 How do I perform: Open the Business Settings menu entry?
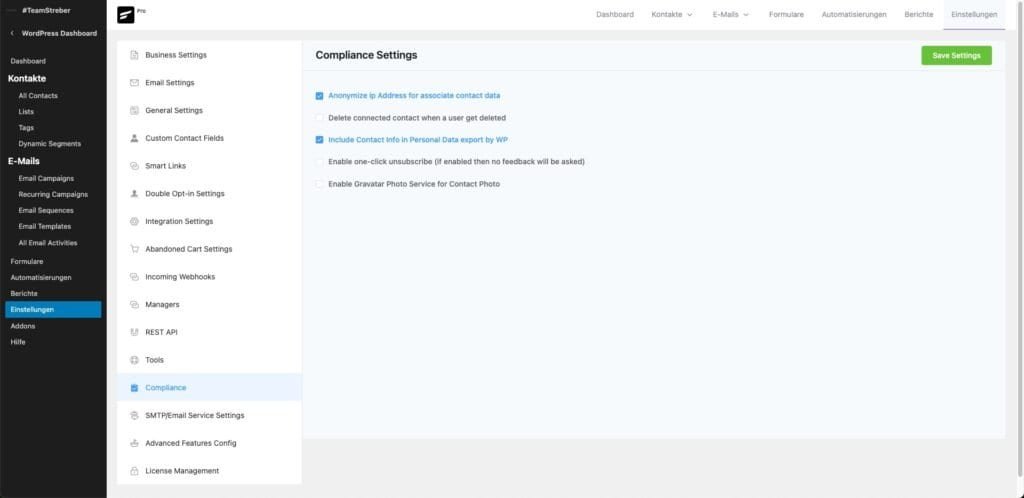[x=209, y=55]
